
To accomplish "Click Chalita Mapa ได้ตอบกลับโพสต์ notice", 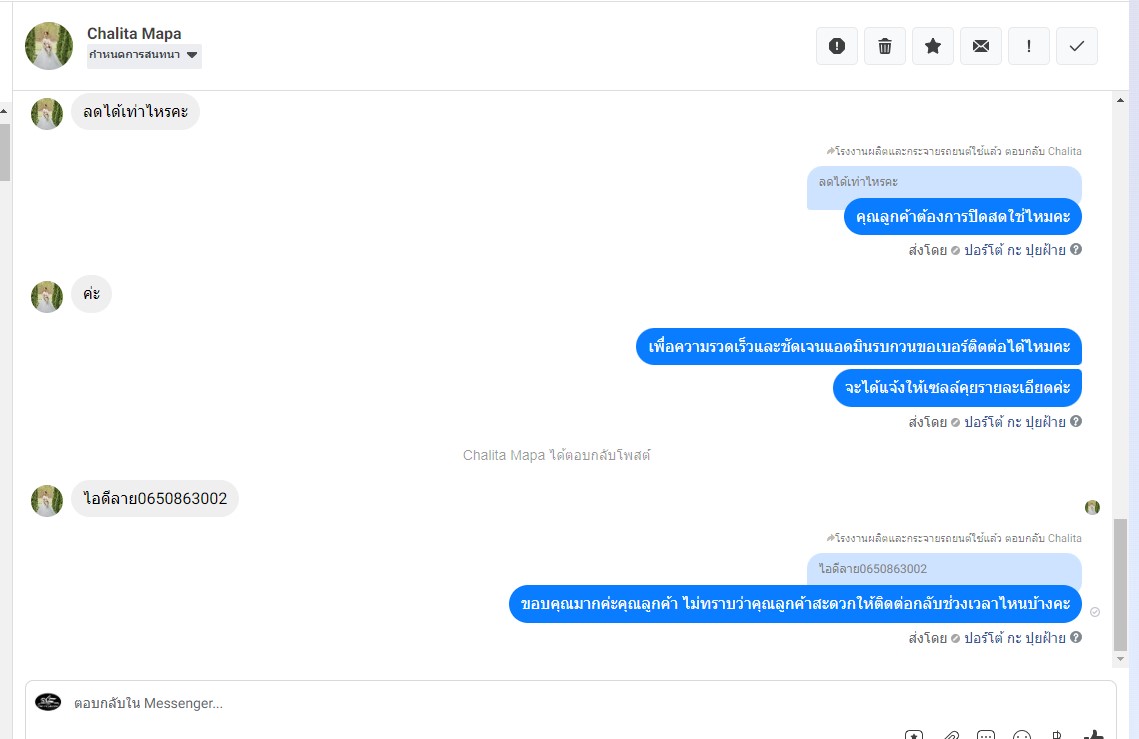I will 556,456.
